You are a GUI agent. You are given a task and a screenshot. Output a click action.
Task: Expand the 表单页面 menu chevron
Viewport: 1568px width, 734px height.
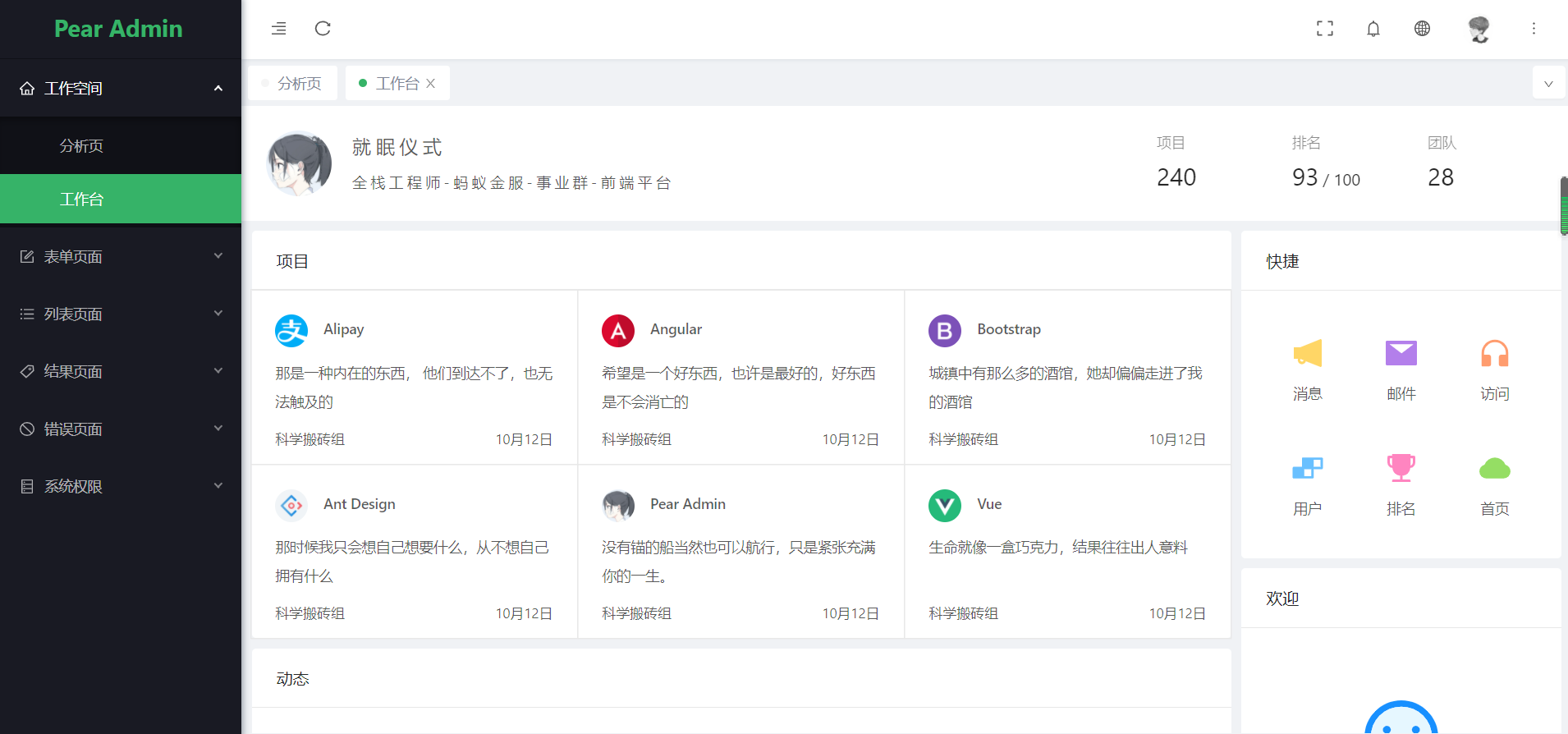[218, 256]
